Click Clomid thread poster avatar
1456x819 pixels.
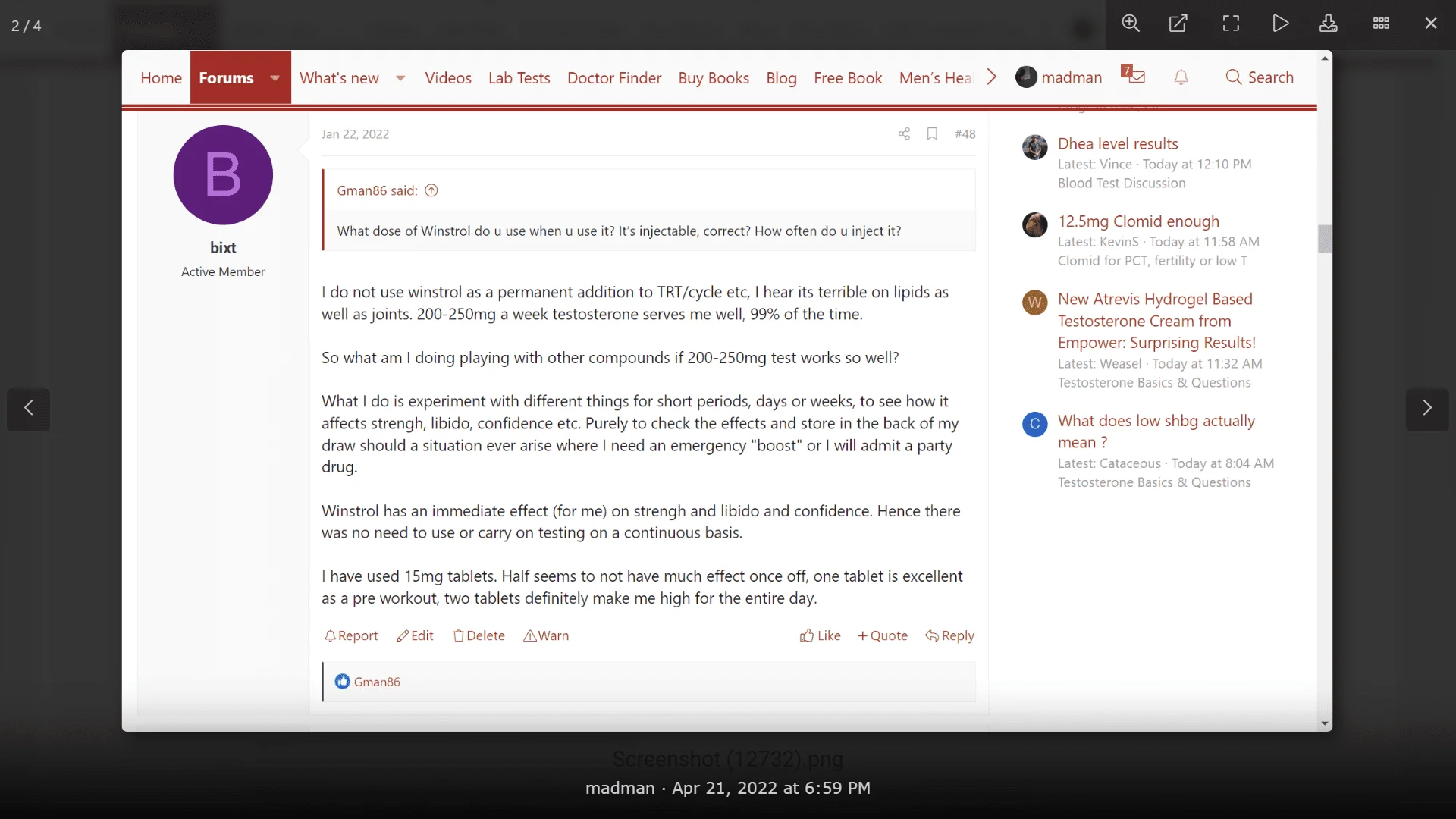1034,225
